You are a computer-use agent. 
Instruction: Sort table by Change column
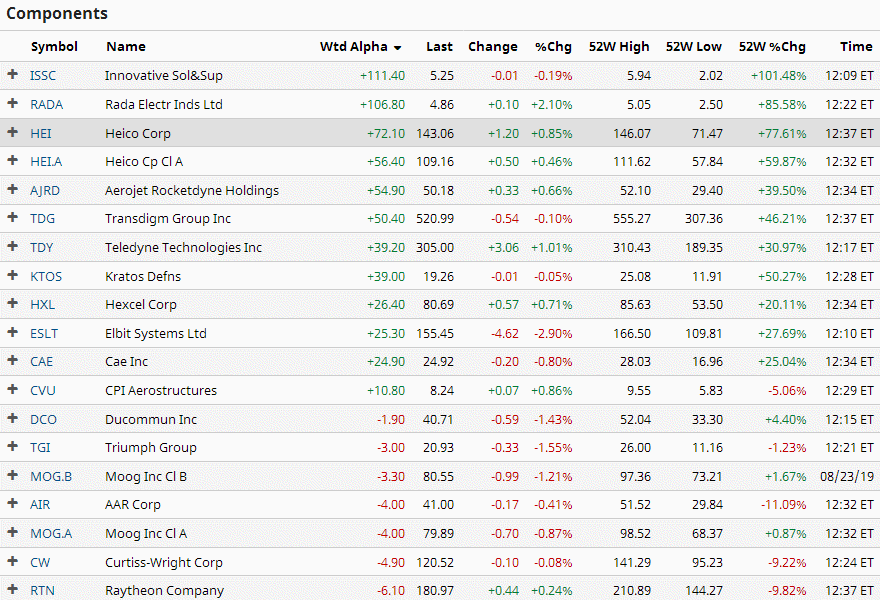pos(493,47)
